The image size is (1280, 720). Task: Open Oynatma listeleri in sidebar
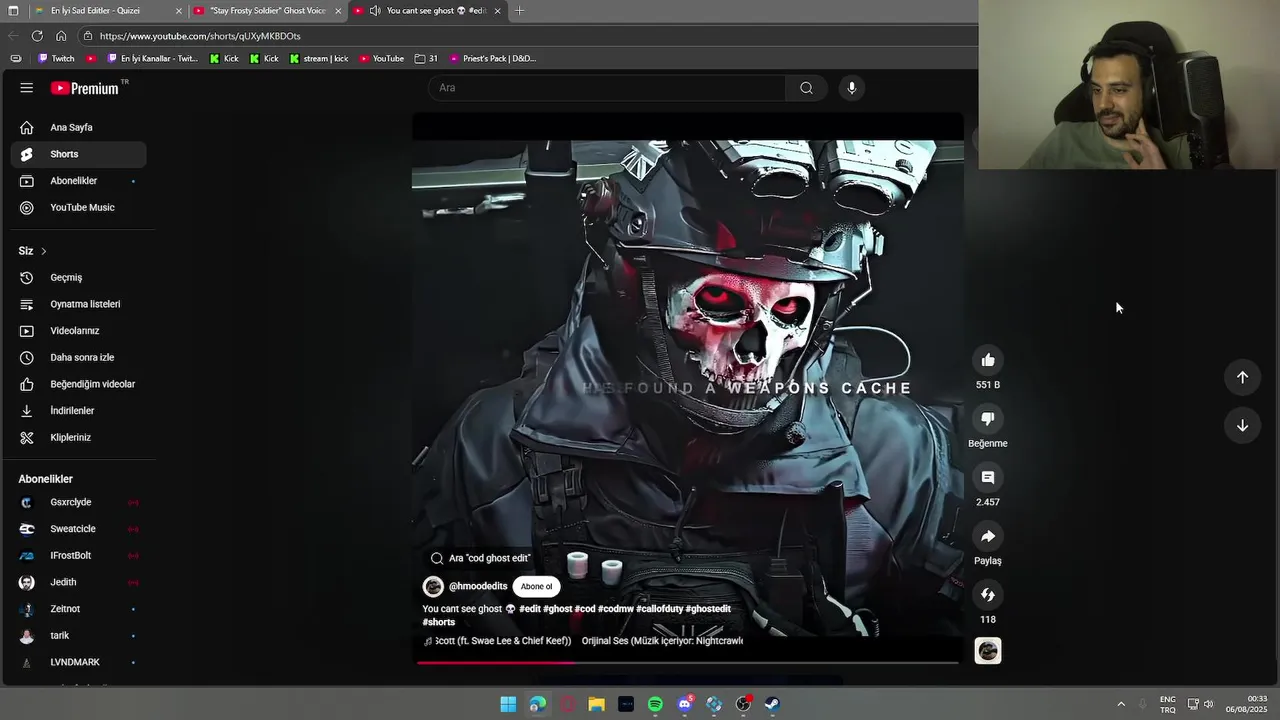pyautogui.click(x=79, y=304)
